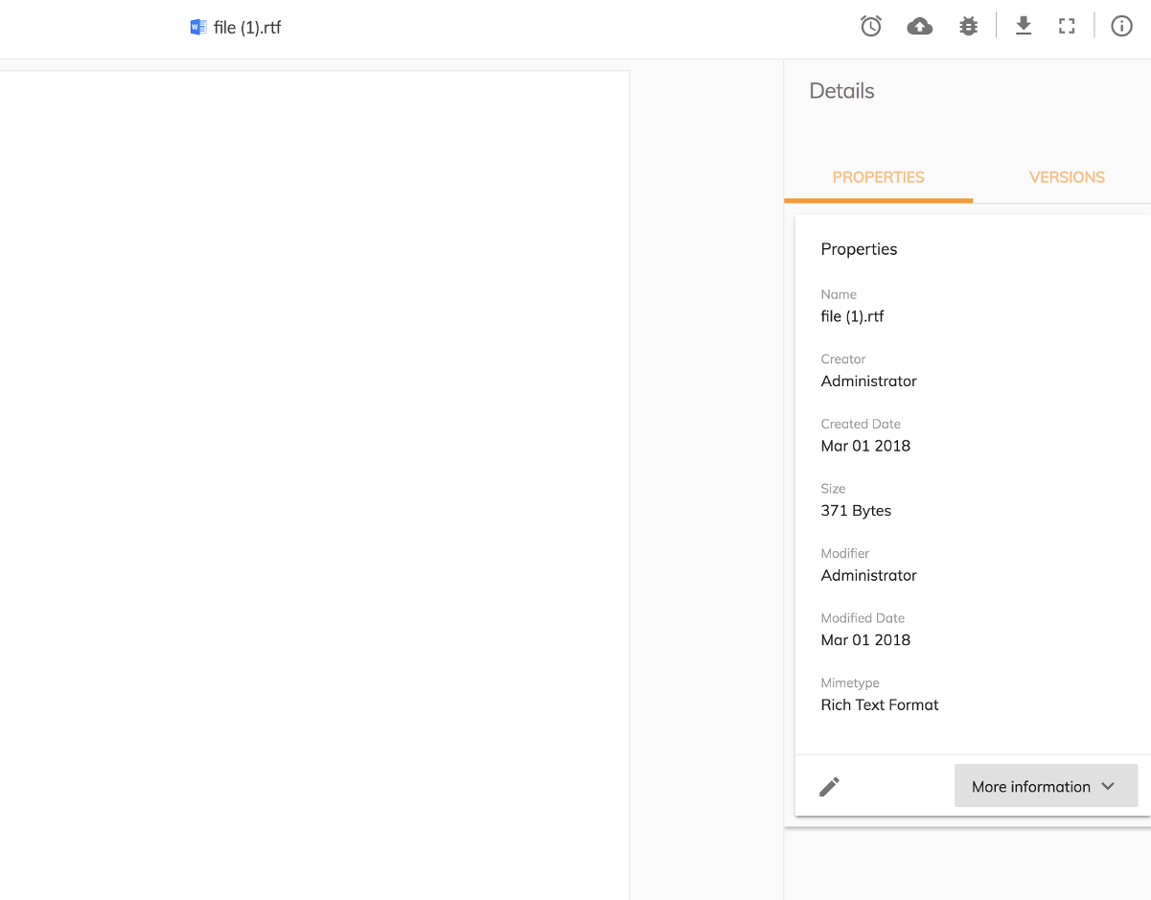The height and width of the screenshot is (900, 1151).
Task: Select the Modifier value Administrator
Action: pyautogui.click(x=868, y=576)
